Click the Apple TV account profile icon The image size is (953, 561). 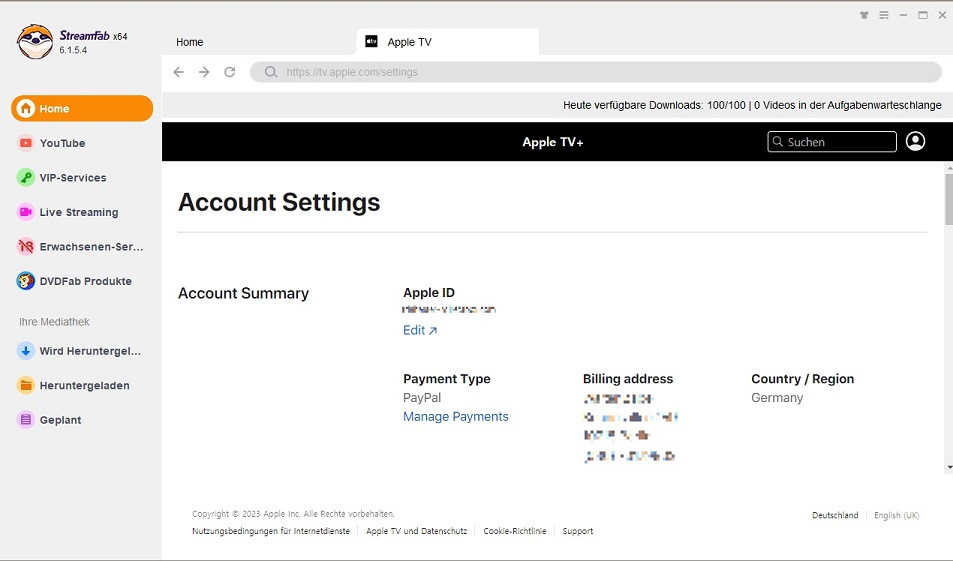coord(915,141)
